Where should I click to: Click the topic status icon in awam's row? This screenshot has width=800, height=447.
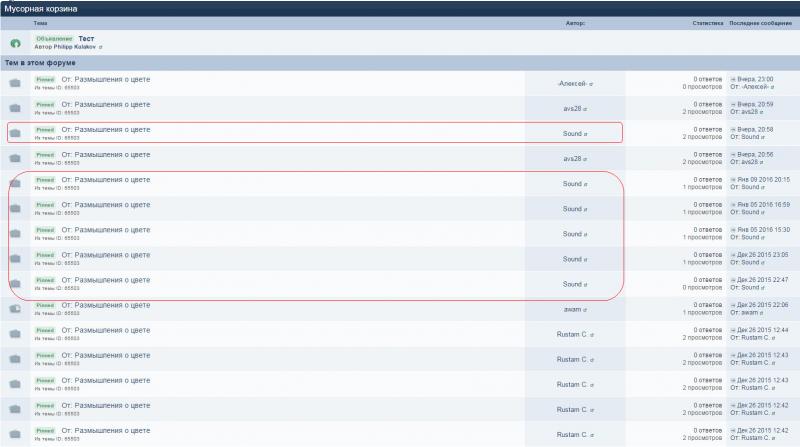pyautogui.click(x=15, y=309)
